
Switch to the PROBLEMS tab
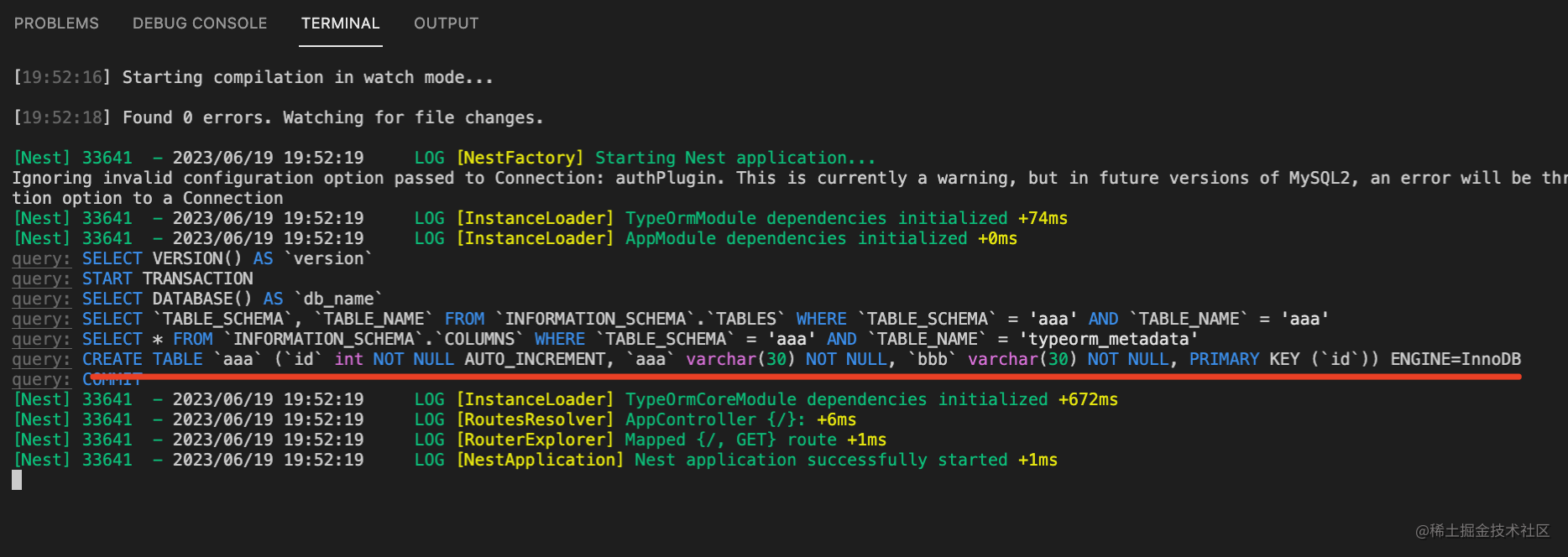pos(56,23)
